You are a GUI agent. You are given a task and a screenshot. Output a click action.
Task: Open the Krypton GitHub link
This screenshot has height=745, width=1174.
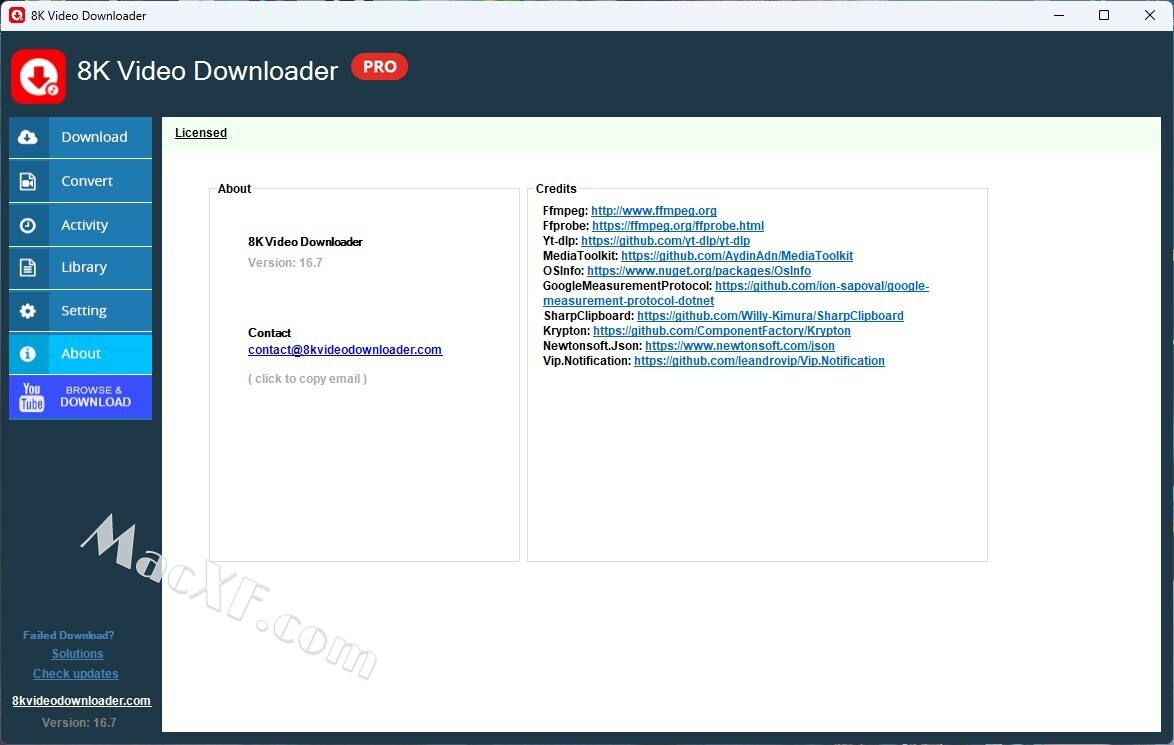722,330
